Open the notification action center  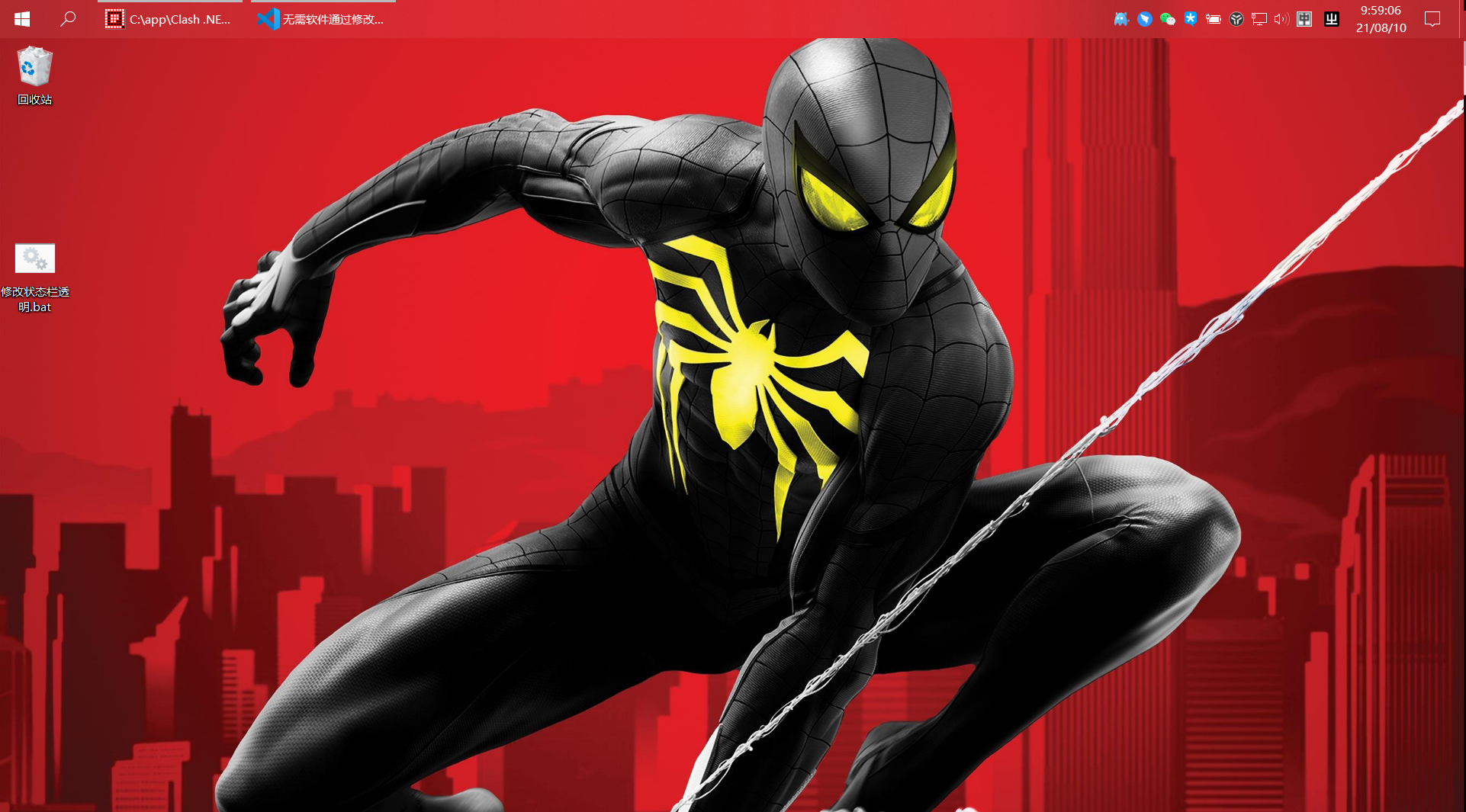coord(1432,19)
